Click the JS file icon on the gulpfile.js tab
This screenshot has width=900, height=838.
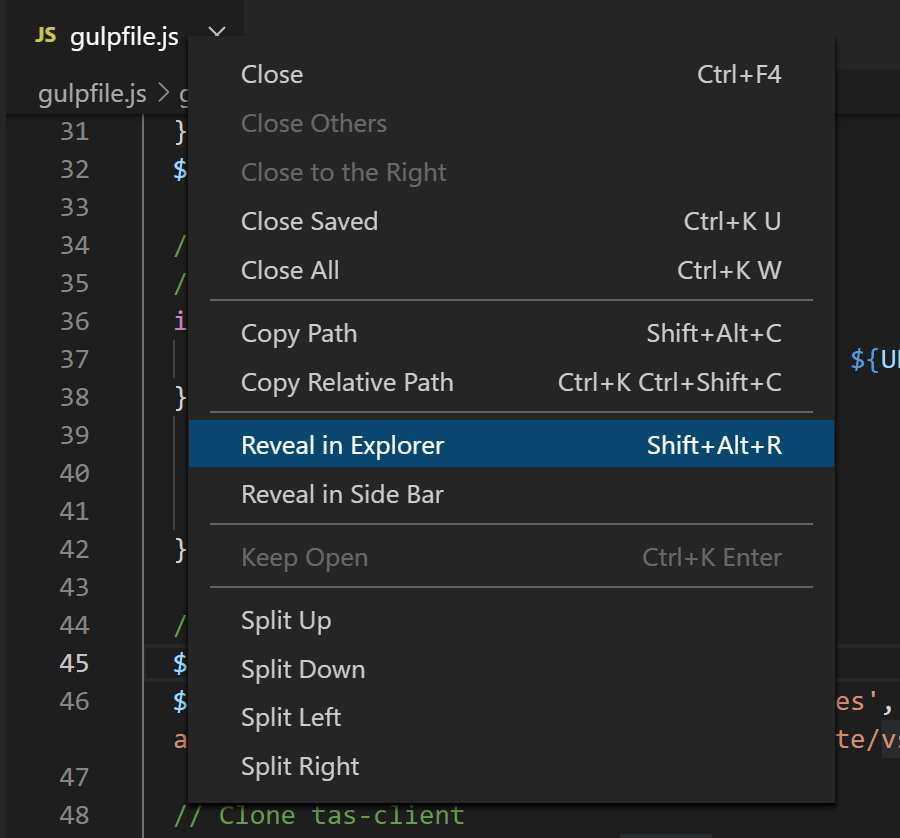click(45, 36)
